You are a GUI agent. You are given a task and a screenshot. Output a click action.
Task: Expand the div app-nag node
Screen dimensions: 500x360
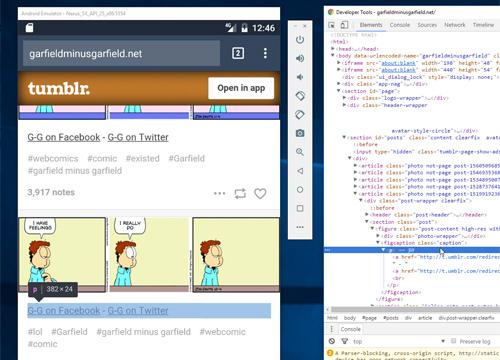click(339, 84)
